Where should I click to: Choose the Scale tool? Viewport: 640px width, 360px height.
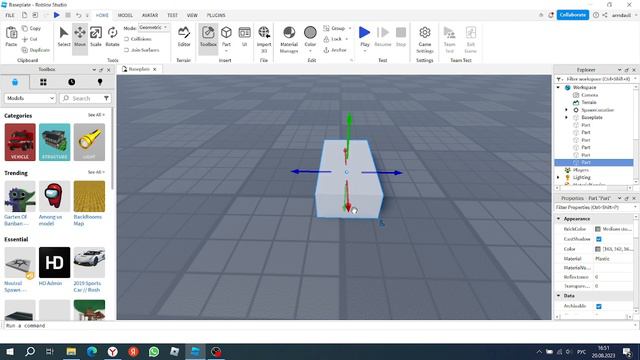click(x=96, y=37)
